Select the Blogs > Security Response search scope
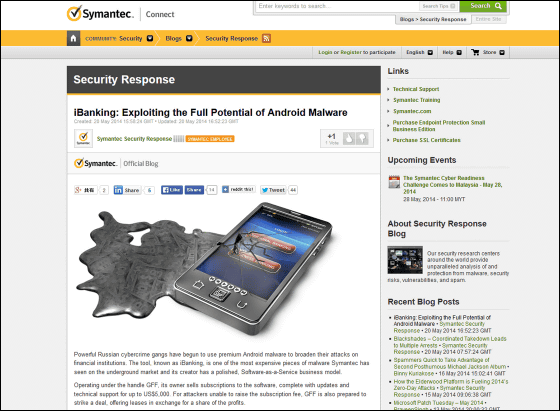560x411 pixels. pyautogui.click(x=432, y=19)
